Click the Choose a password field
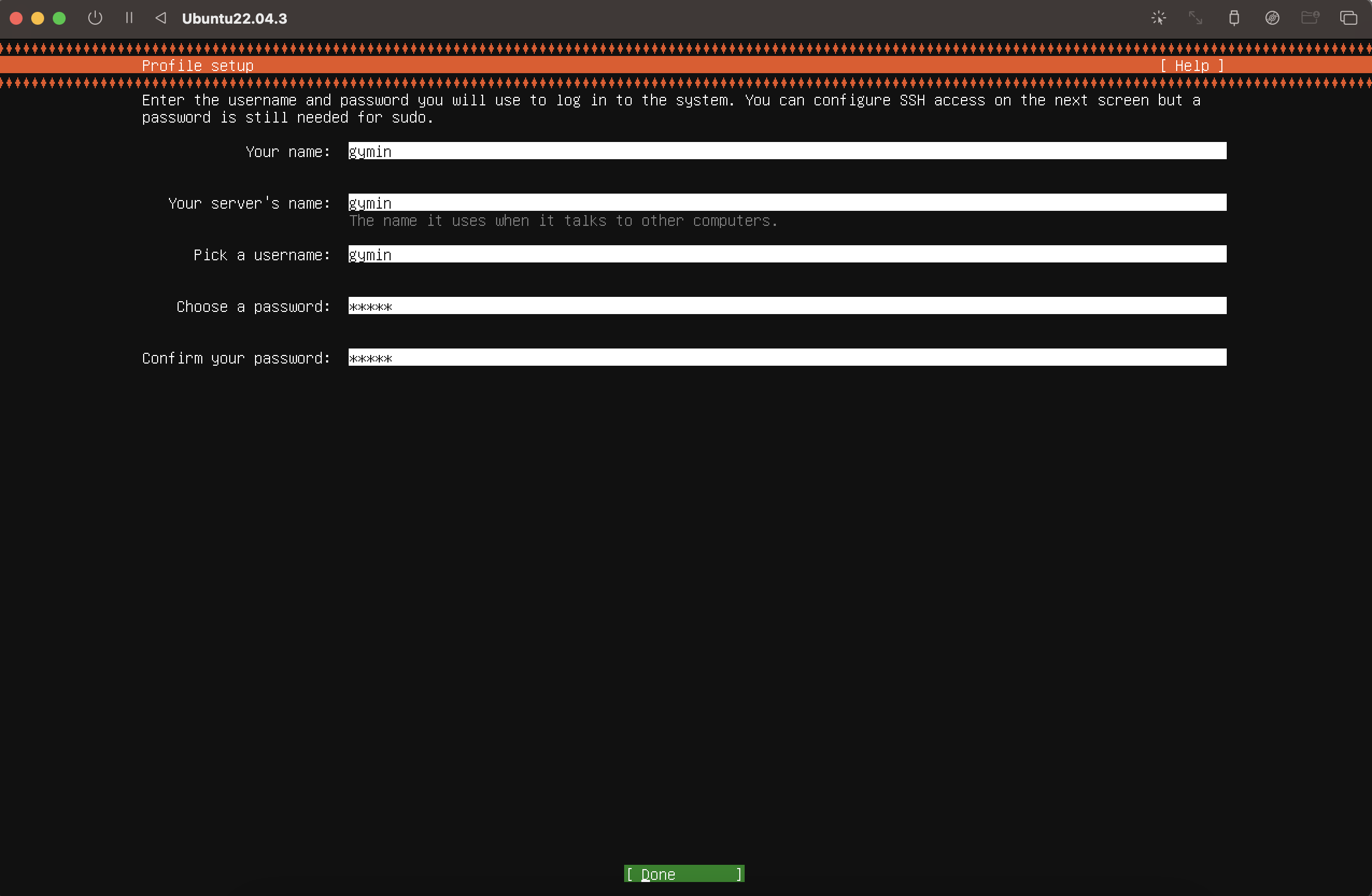1372x896 pixels. (787, 306)
